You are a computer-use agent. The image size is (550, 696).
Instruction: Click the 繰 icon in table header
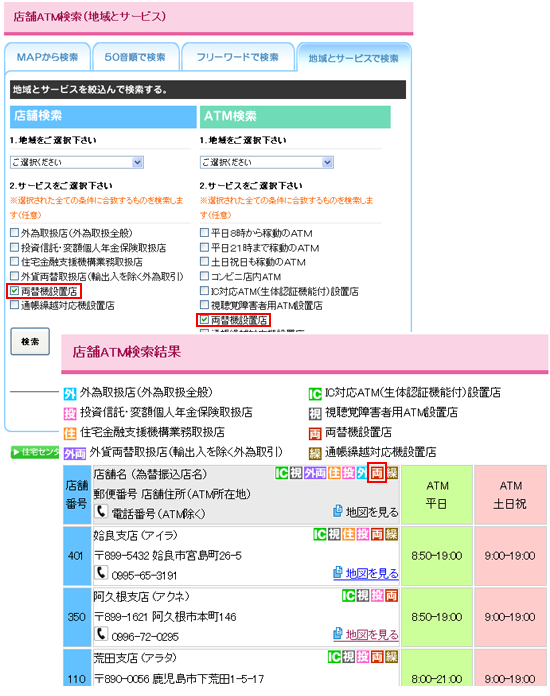click(x=392, y=473)
